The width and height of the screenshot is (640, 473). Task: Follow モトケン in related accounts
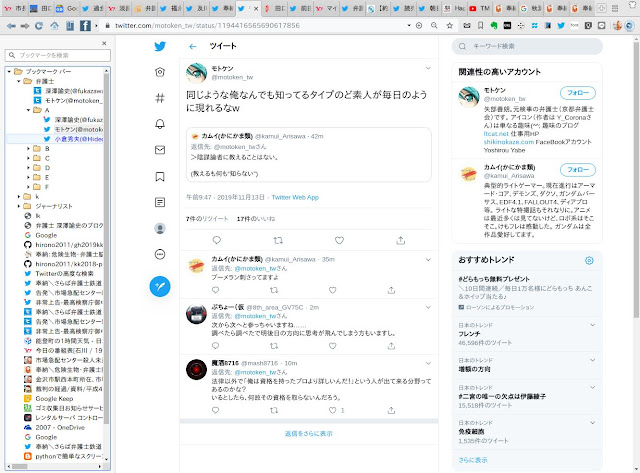click(x=578, y=93)
